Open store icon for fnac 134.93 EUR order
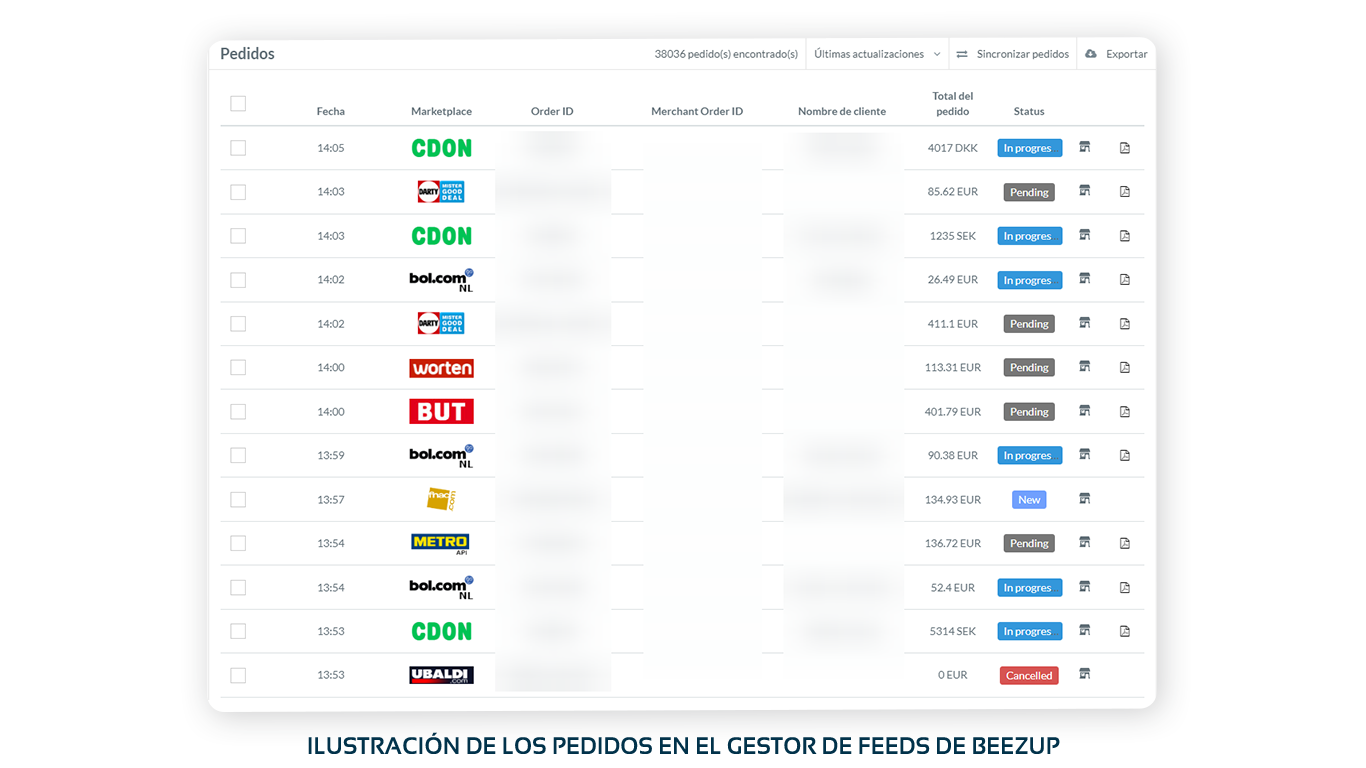The width and height of the screenshot is (1366, 768). (1084, 499)
